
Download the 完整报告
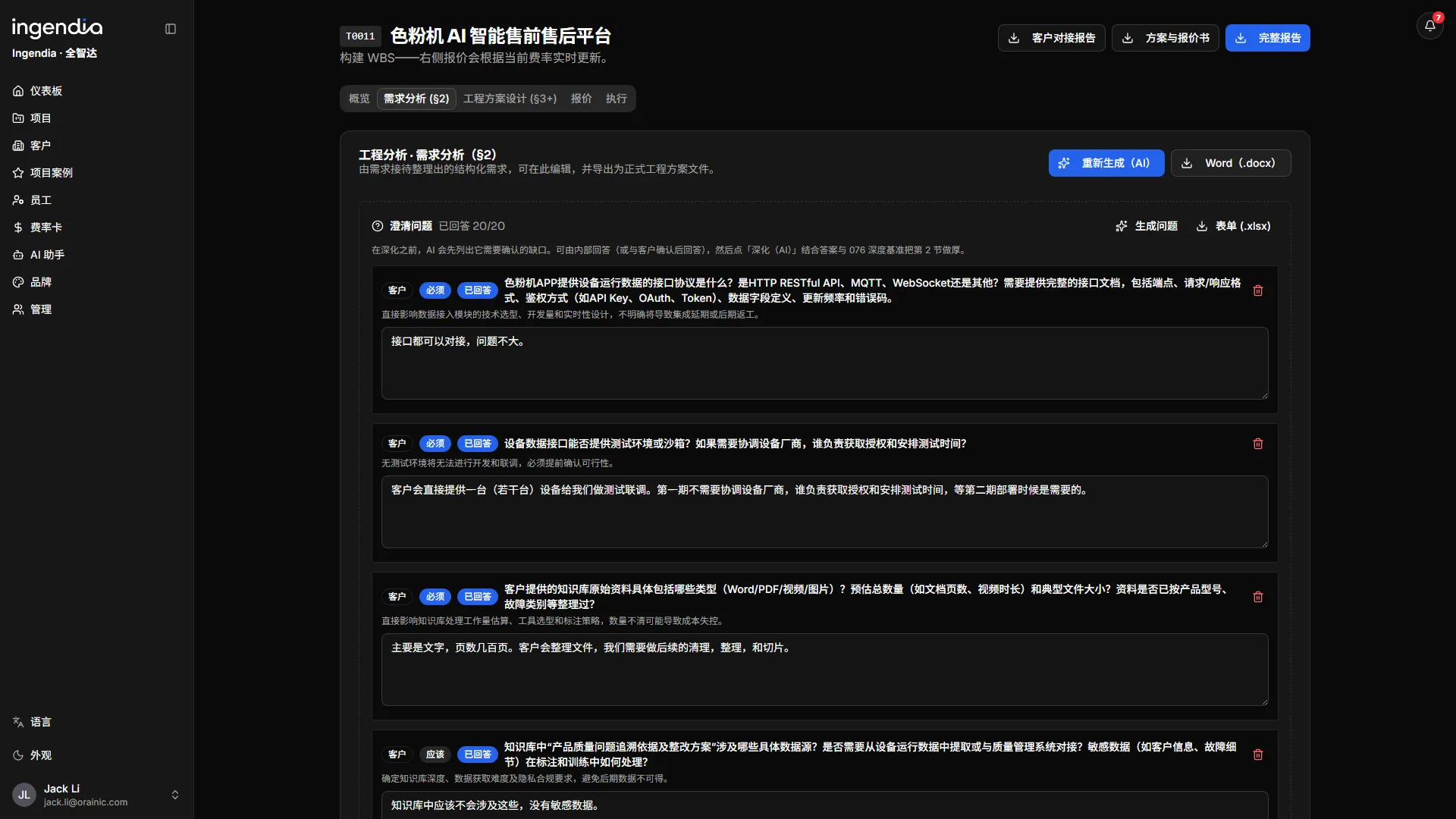pos(1267,38)
